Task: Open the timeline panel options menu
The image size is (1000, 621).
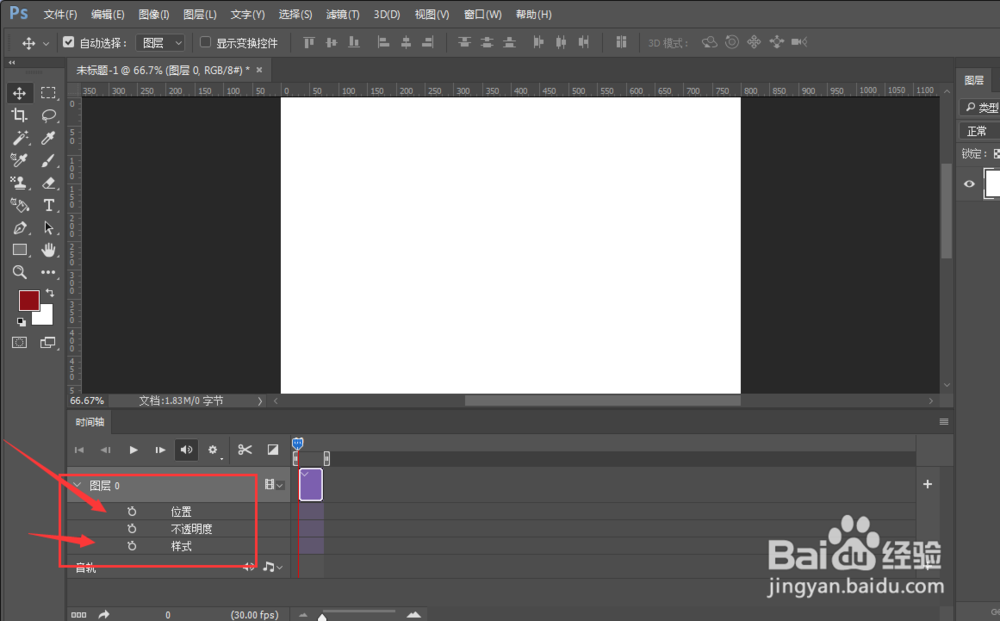Action: [x=944, y=422]
